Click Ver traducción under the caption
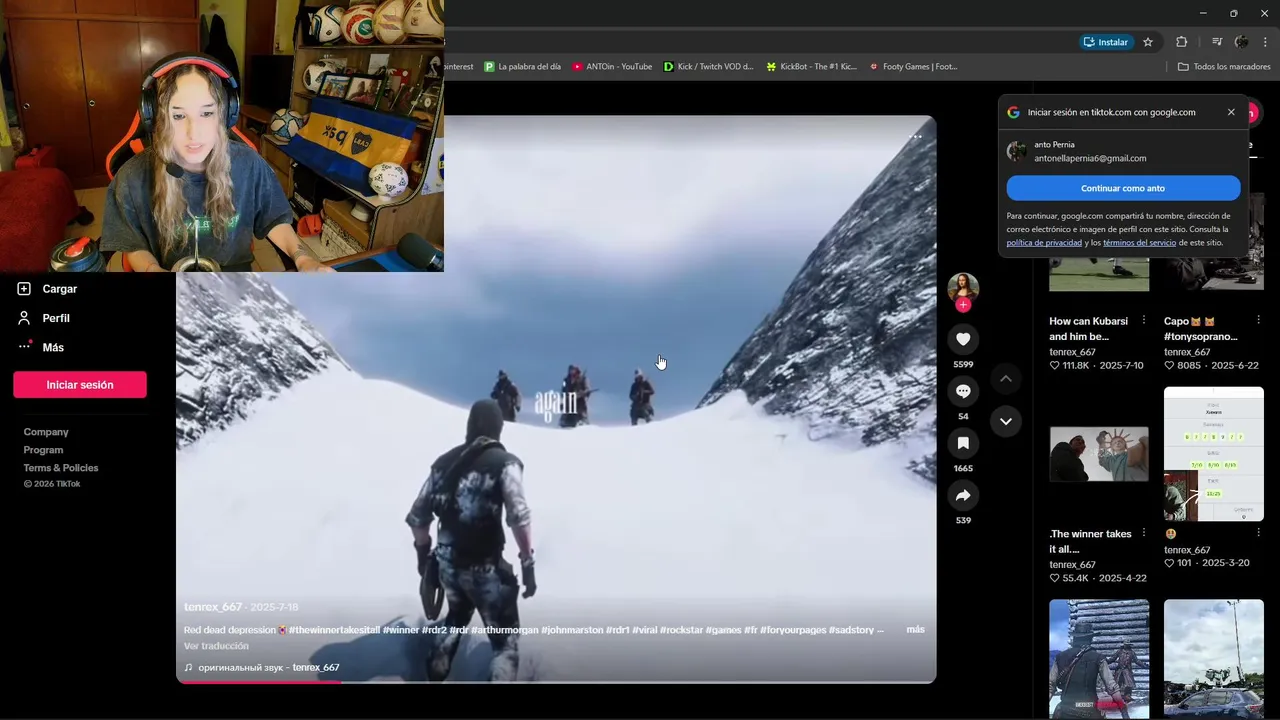This screenshot has width=1280, height=720. (x=216, y=646)
